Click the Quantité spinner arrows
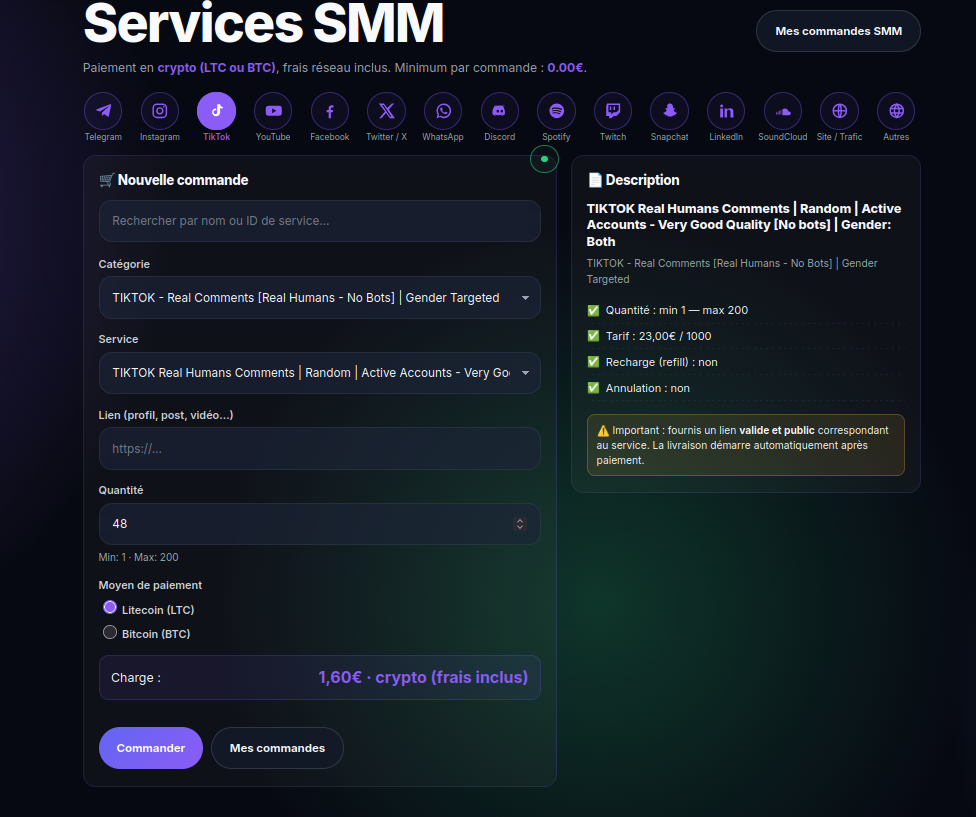This screenshot has height=817, width=976. (520, 524)
